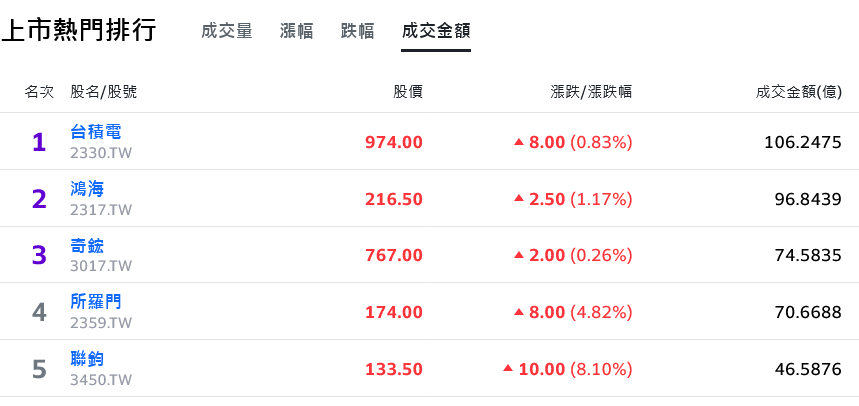Screen dimensions: 859x406
Task: Click the 2330.TW ticker code
Action: (x=101, y=153)
